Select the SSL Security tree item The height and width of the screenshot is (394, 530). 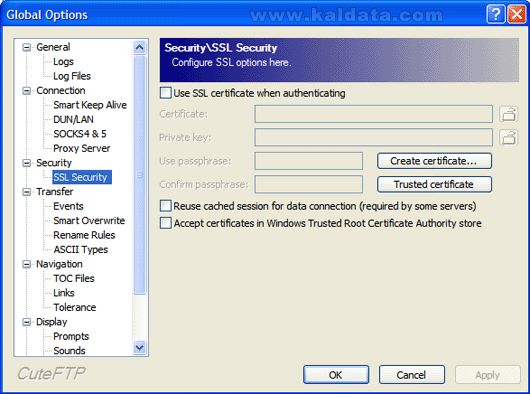pyautogui.click(x=82, y=177)
